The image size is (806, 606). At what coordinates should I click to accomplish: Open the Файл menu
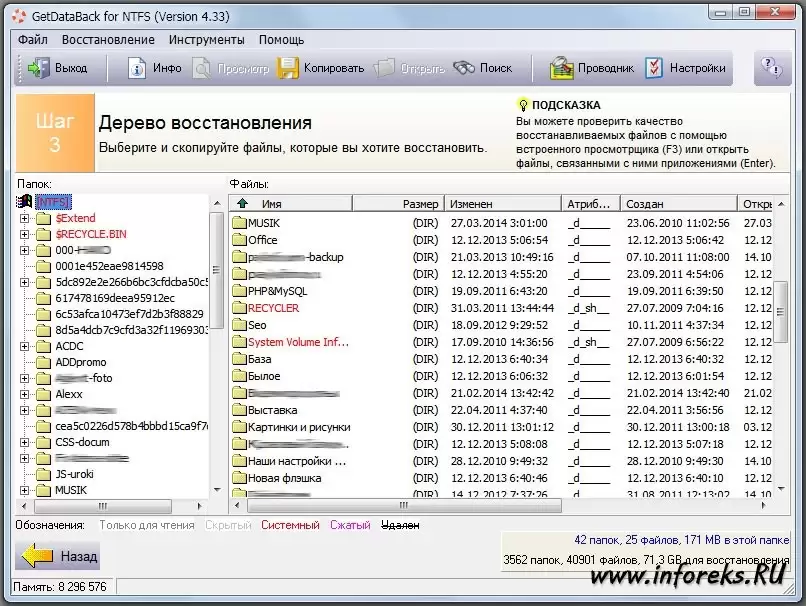tap(33, 40)
